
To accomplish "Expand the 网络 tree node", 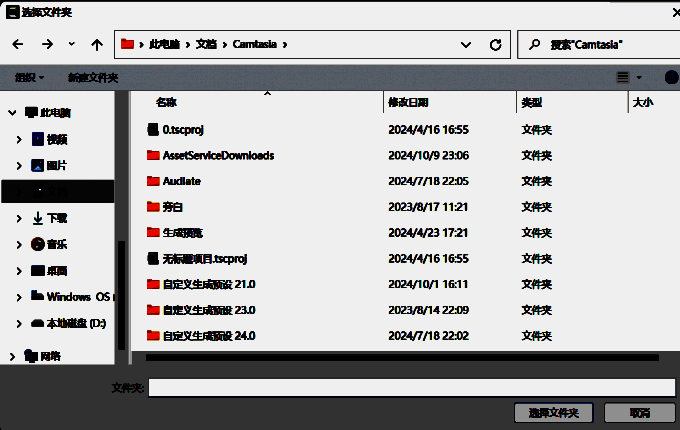I will tap(10, 356).
